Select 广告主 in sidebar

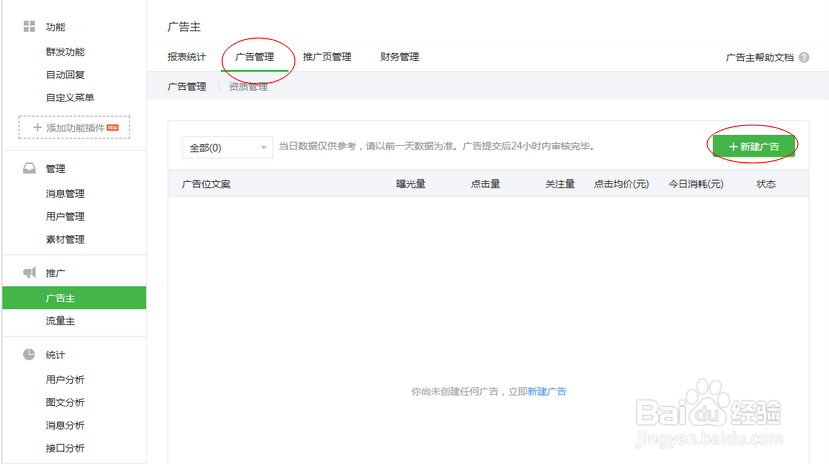pyautogui.click(x=74, y=298)
